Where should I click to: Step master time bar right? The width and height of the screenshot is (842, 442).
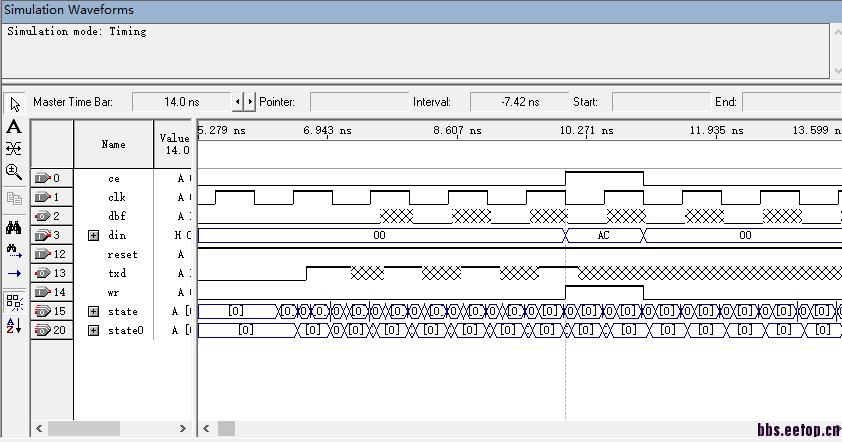tap(250, 102)
